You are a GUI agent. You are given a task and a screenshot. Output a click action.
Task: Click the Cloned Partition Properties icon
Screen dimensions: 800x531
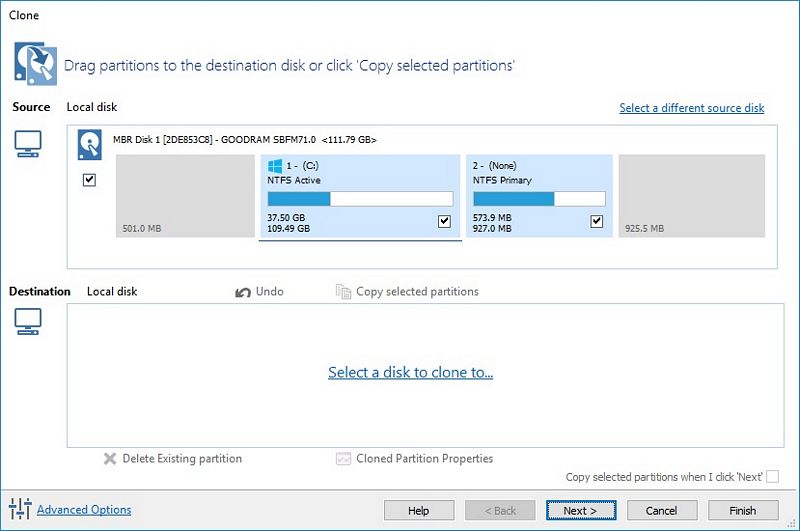343,459
